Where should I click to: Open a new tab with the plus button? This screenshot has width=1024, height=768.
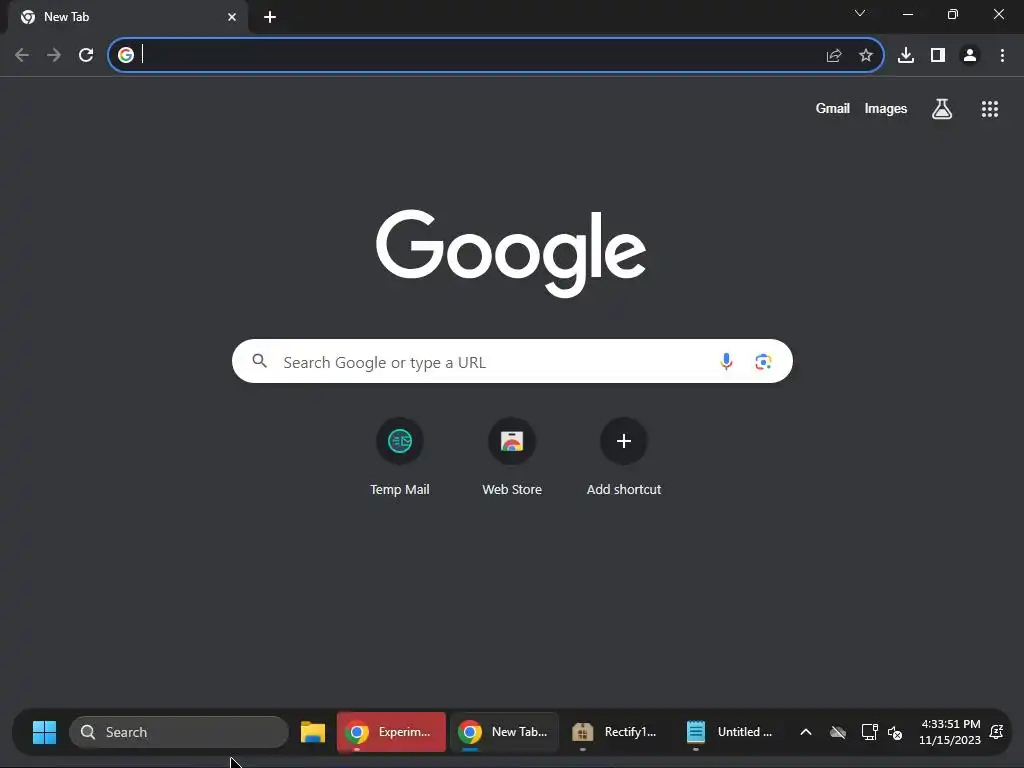point(270,17)
